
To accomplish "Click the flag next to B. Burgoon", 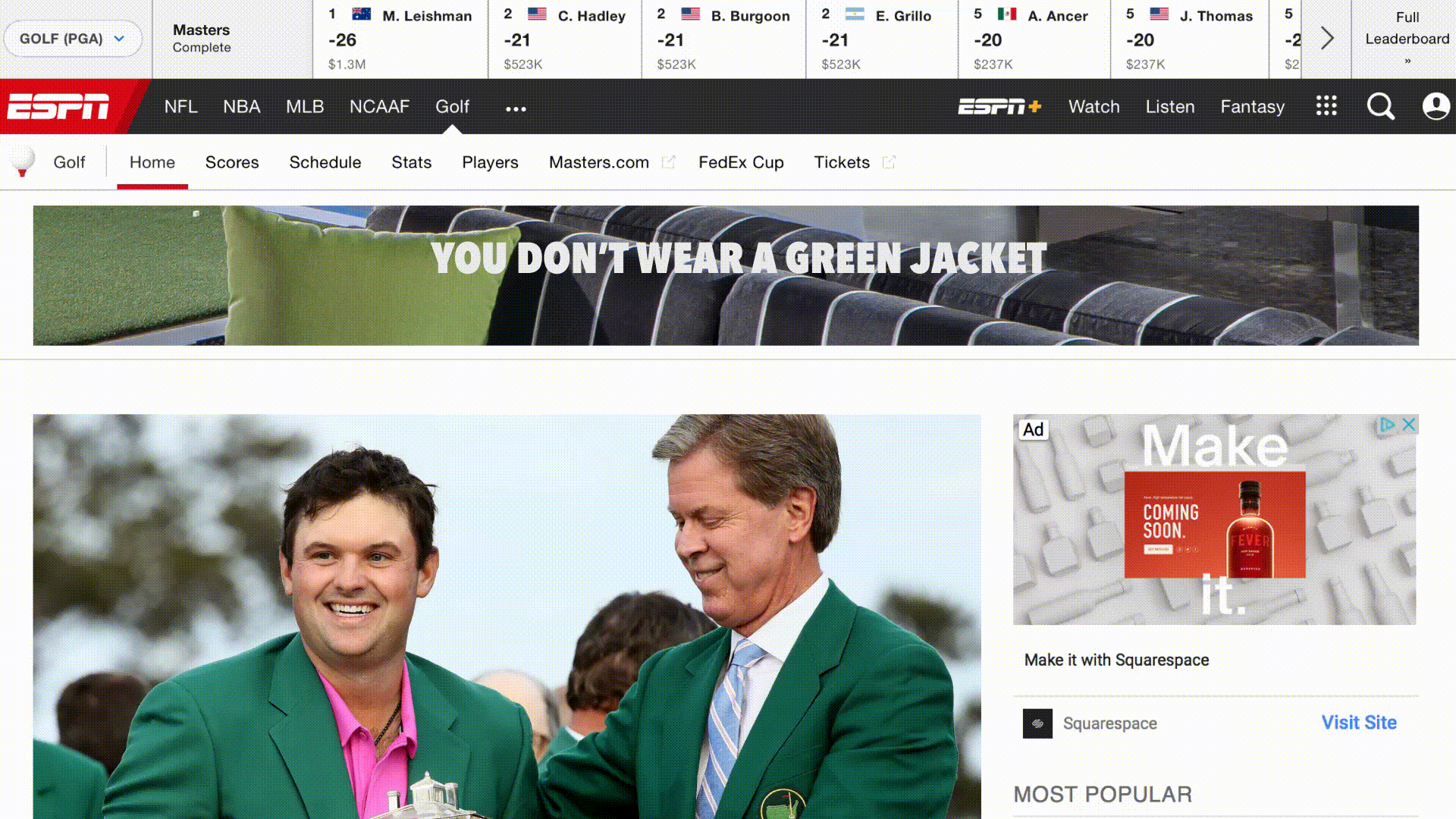I will pyautogui.click(x=690, y=14).
